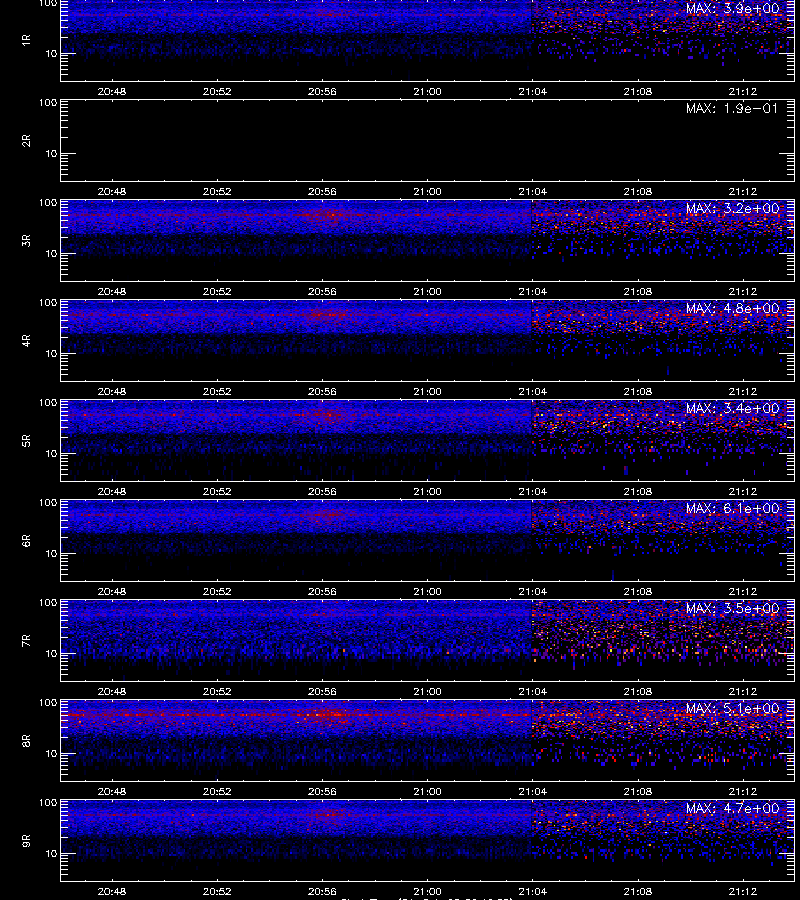Click the 10 y-axis tick of 9R panel
Image resolution: width=800 pixels, height=900 pixels.
[51, 854]
